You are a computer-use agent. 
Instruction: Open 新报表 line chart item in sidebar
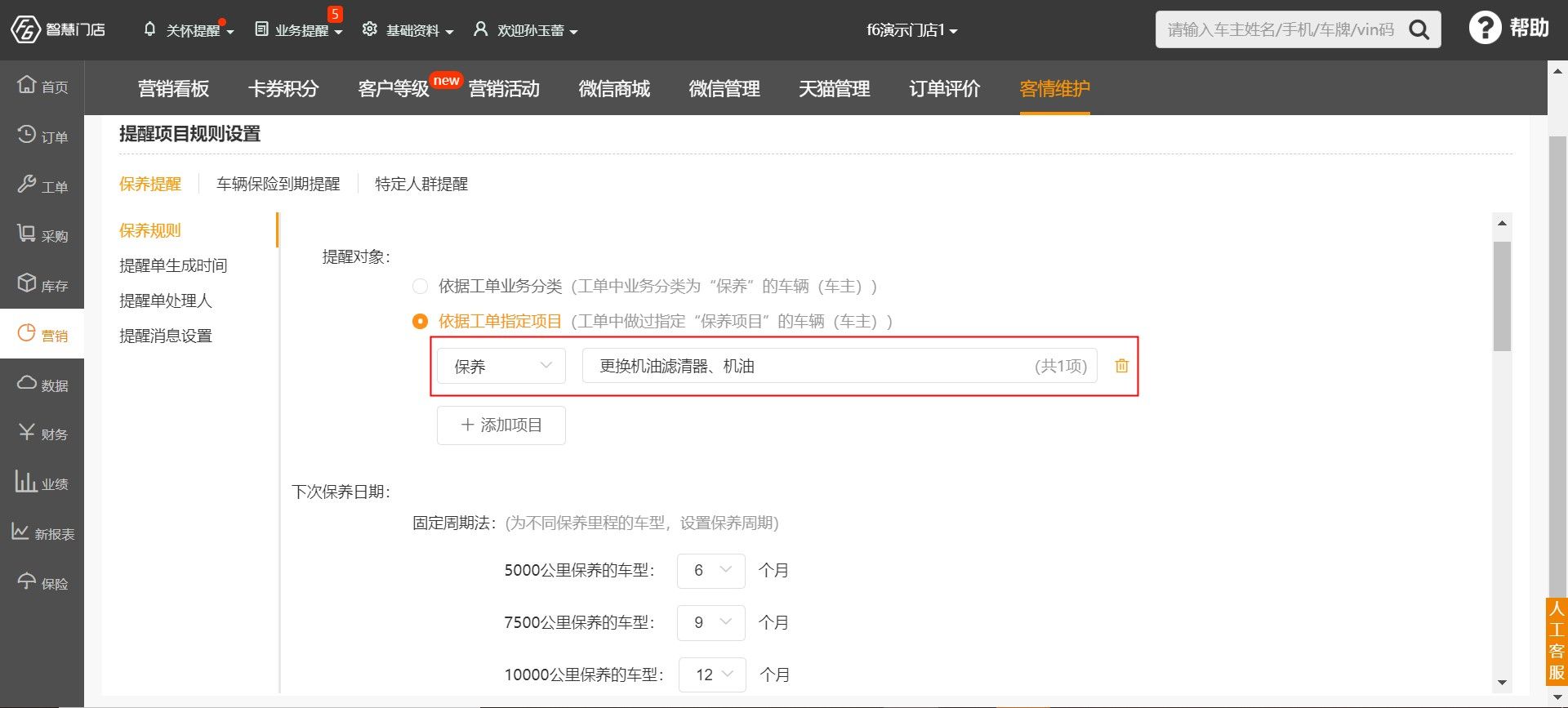point(42,533)
